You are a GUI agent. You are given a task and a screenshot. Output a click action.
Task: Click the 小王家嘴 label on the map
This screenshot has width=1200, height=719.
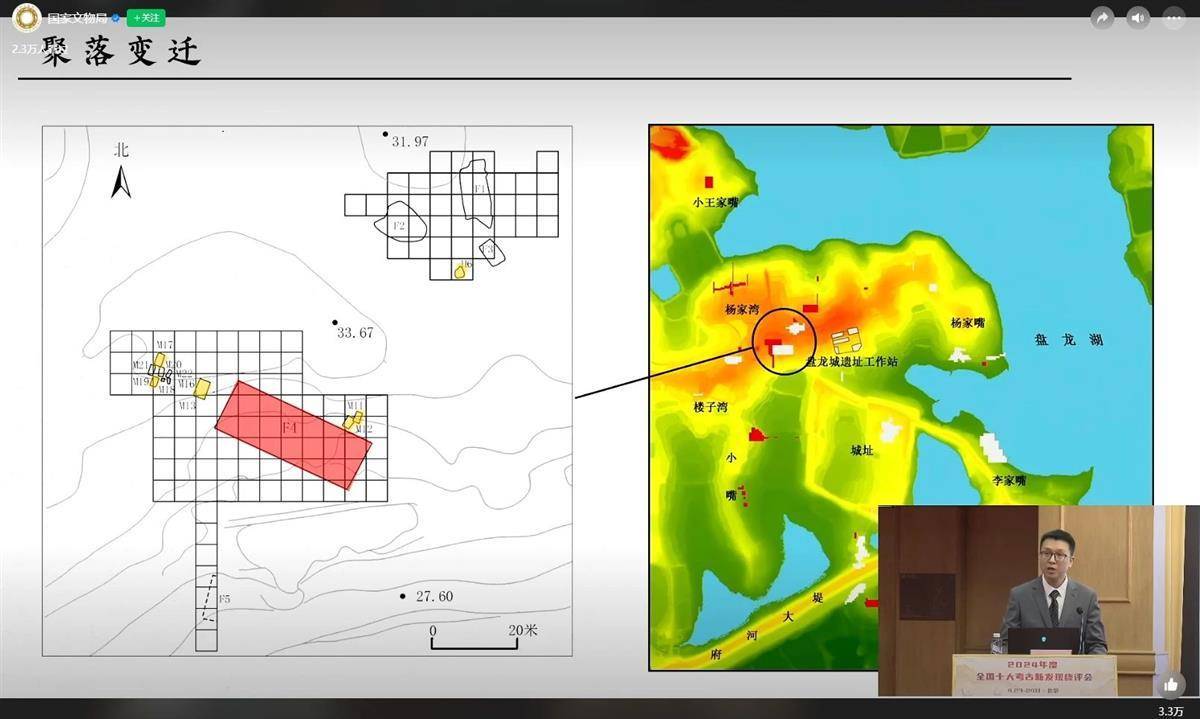coord(715,202)
